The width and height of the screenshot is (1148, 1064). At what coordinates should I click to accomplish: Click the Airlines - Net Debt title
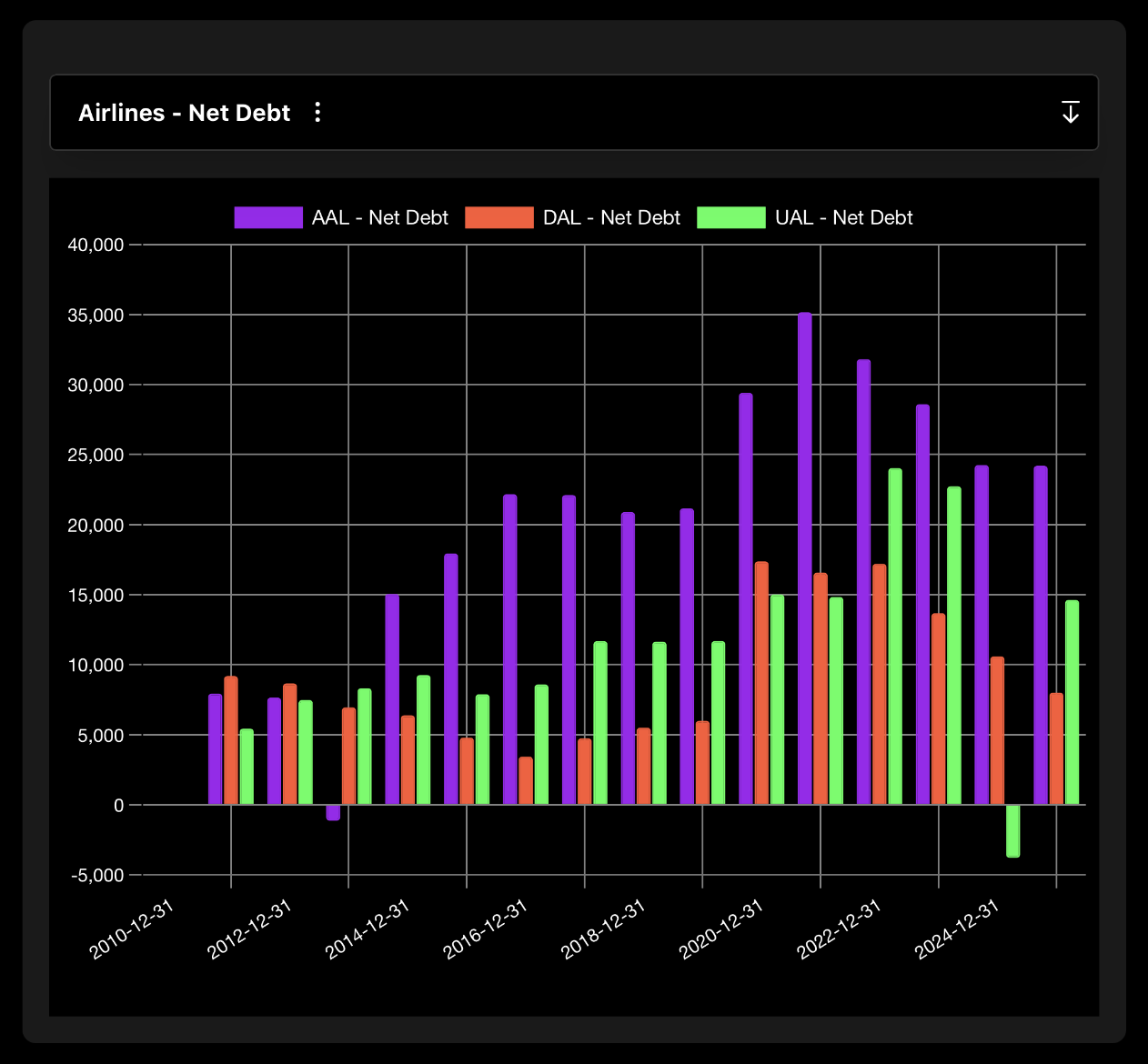pos(184,112)
